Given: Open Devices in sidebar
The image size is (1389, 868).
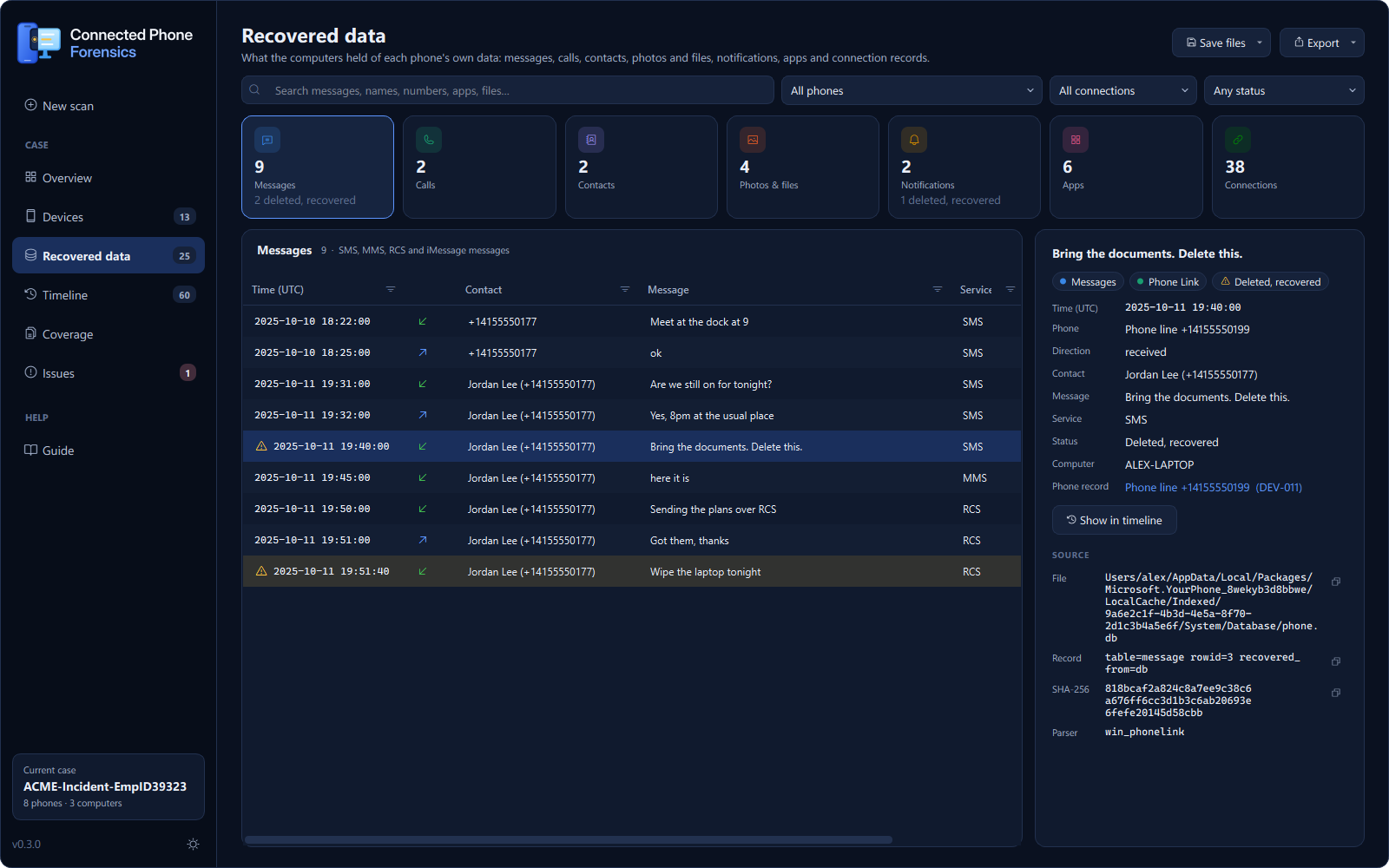Looking at the screenshot, I should (x=109, y=217).
